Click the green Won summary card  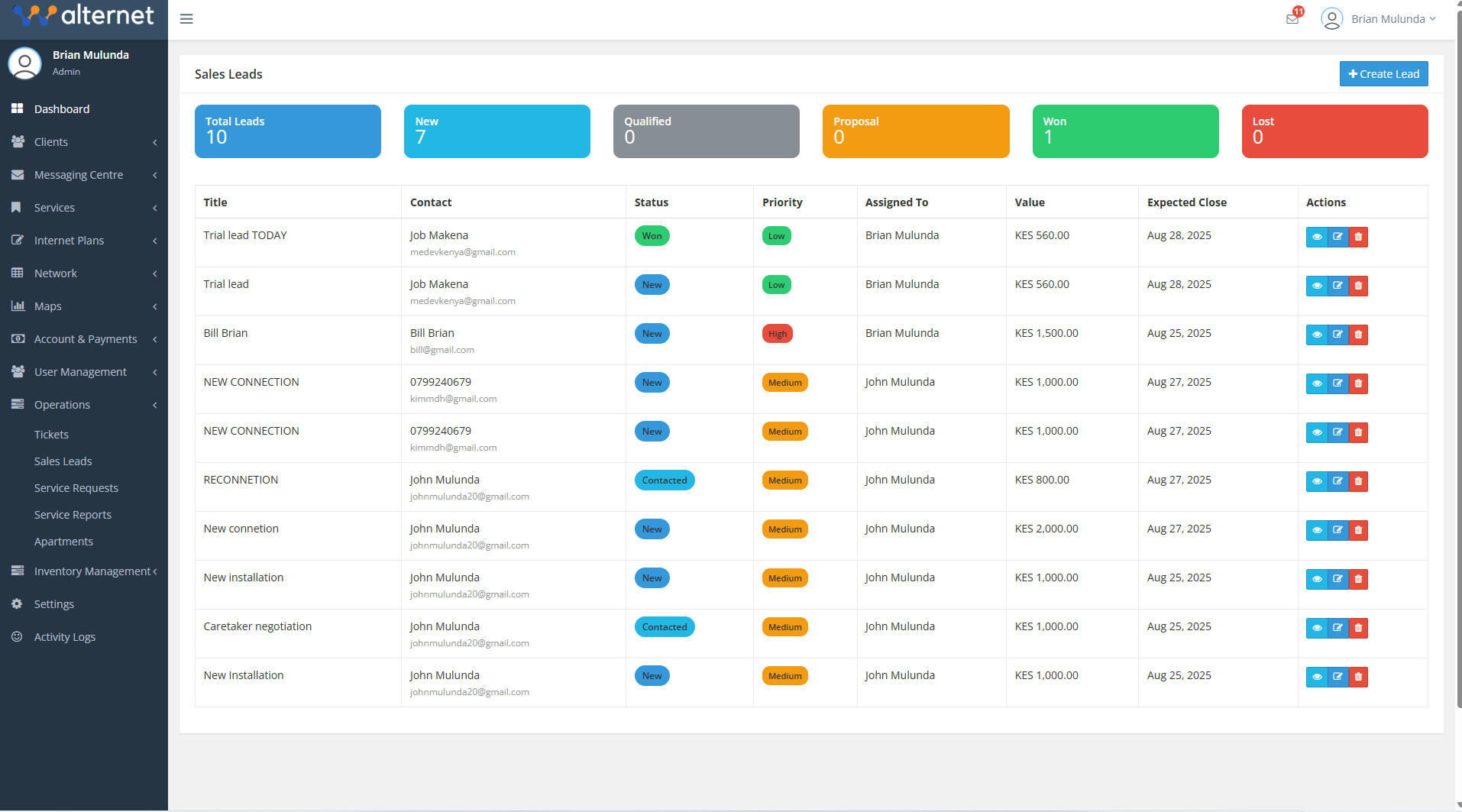point(1124,131)
